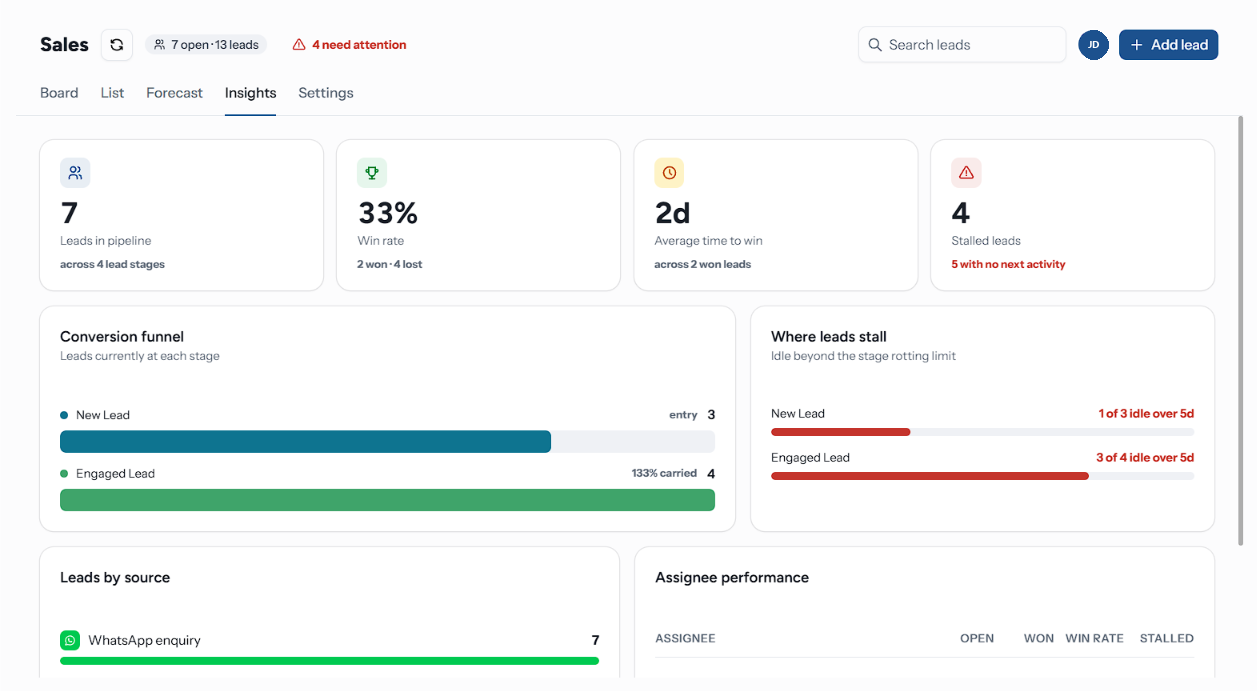Click the Assignee performance heading
The height and width of the screenshot is (691, 1257).
tap(732, 578)
